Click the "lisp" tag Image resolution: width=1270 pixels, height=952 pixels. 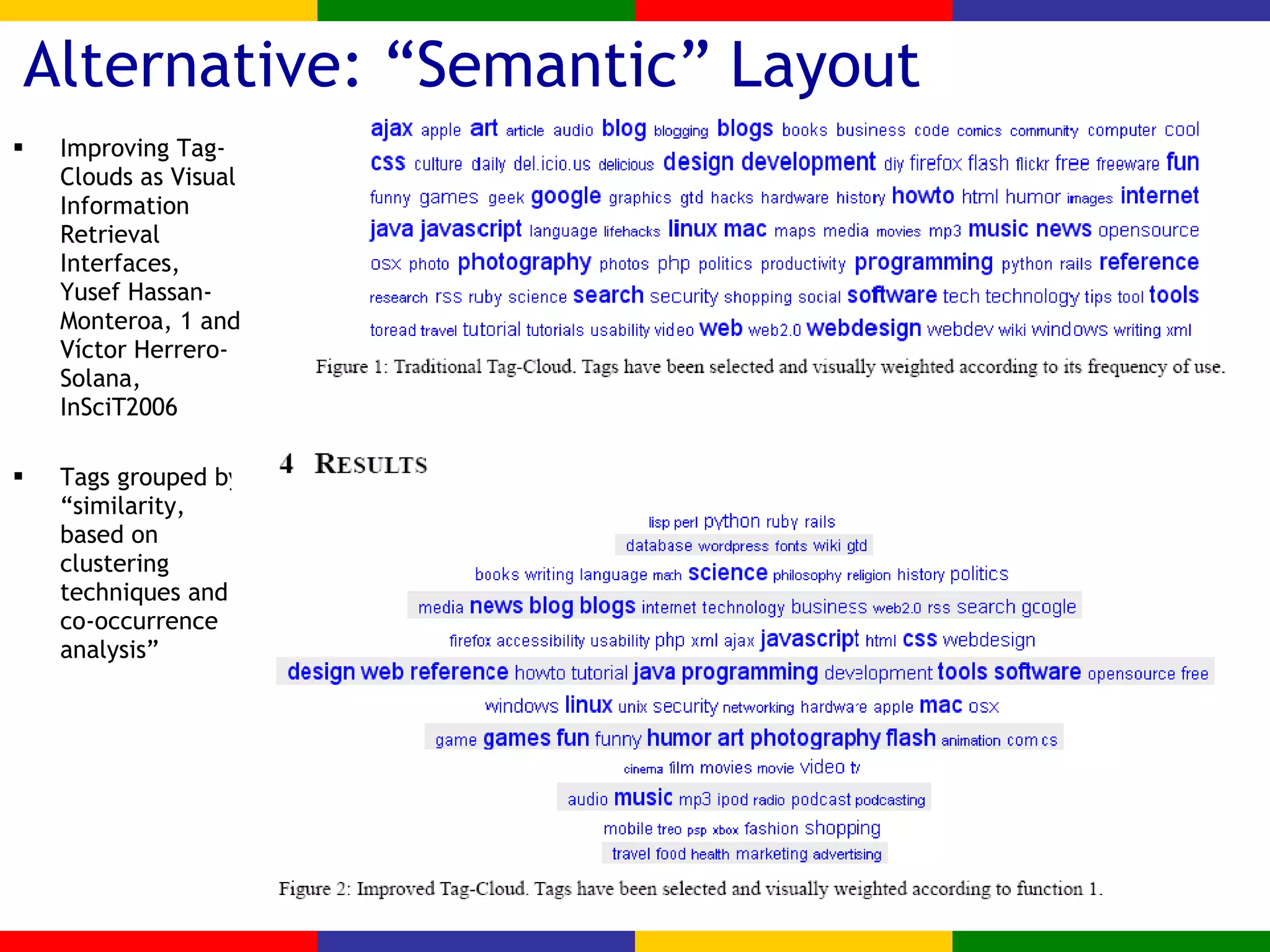[x=659, y=523]
